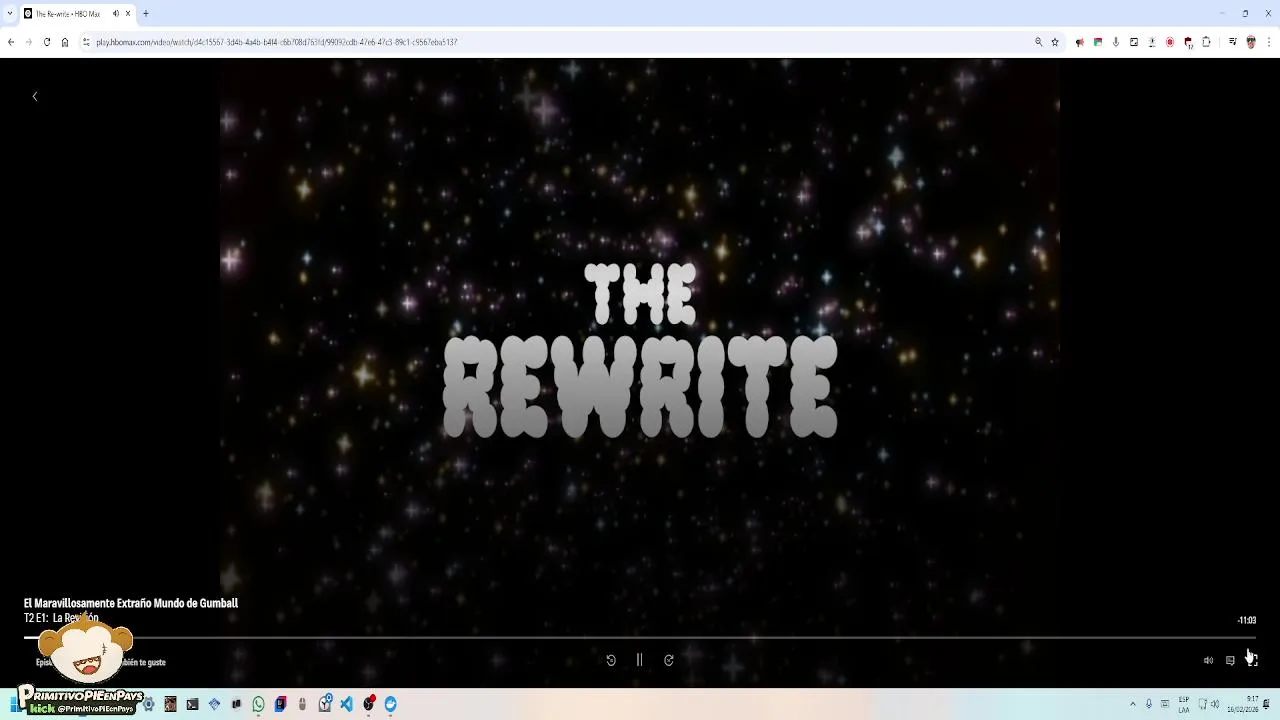Open the Chrome tab search dropdown
This screenshot has height=720, width=1280.
point(10,13)
